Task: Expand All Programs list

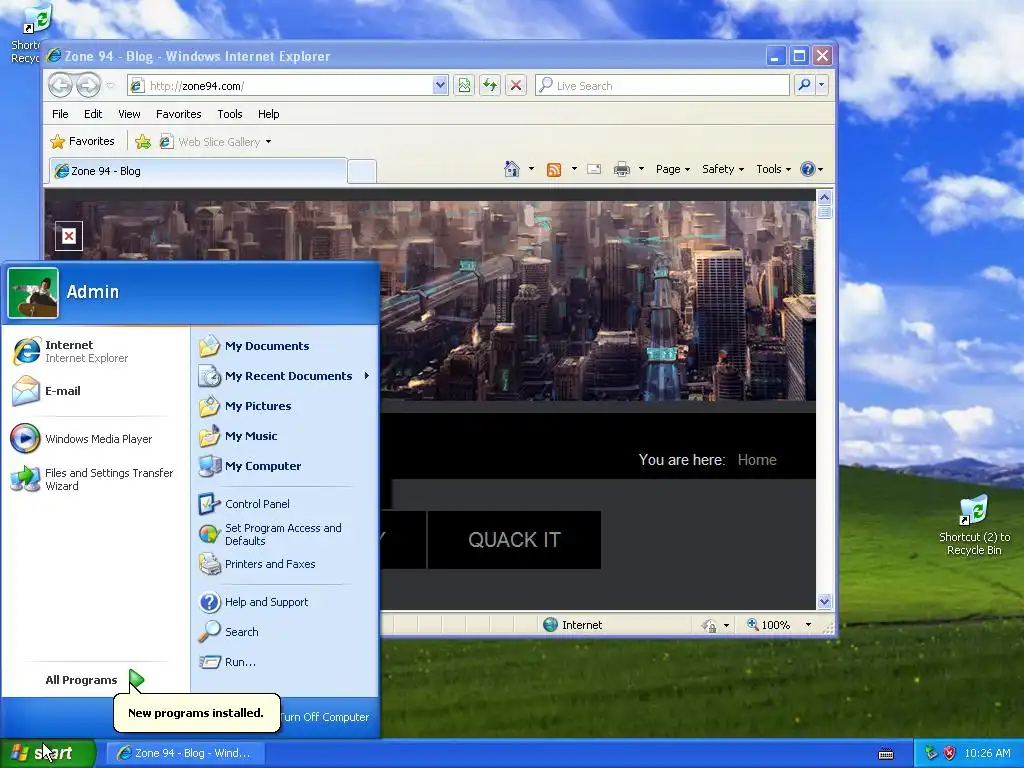Action: 95,680
